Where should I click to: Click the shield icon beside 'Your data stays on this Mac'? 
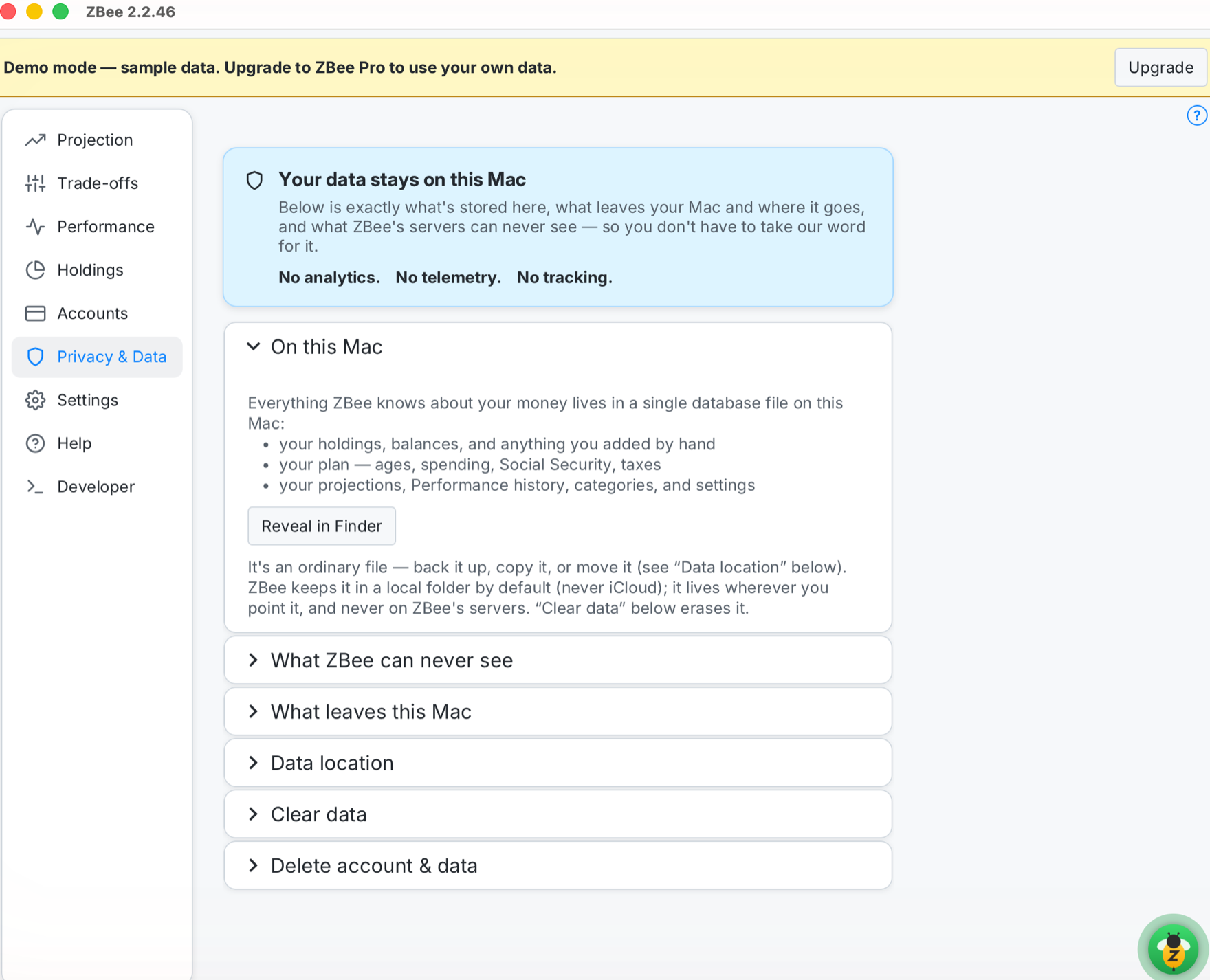[x=255, y=181]
